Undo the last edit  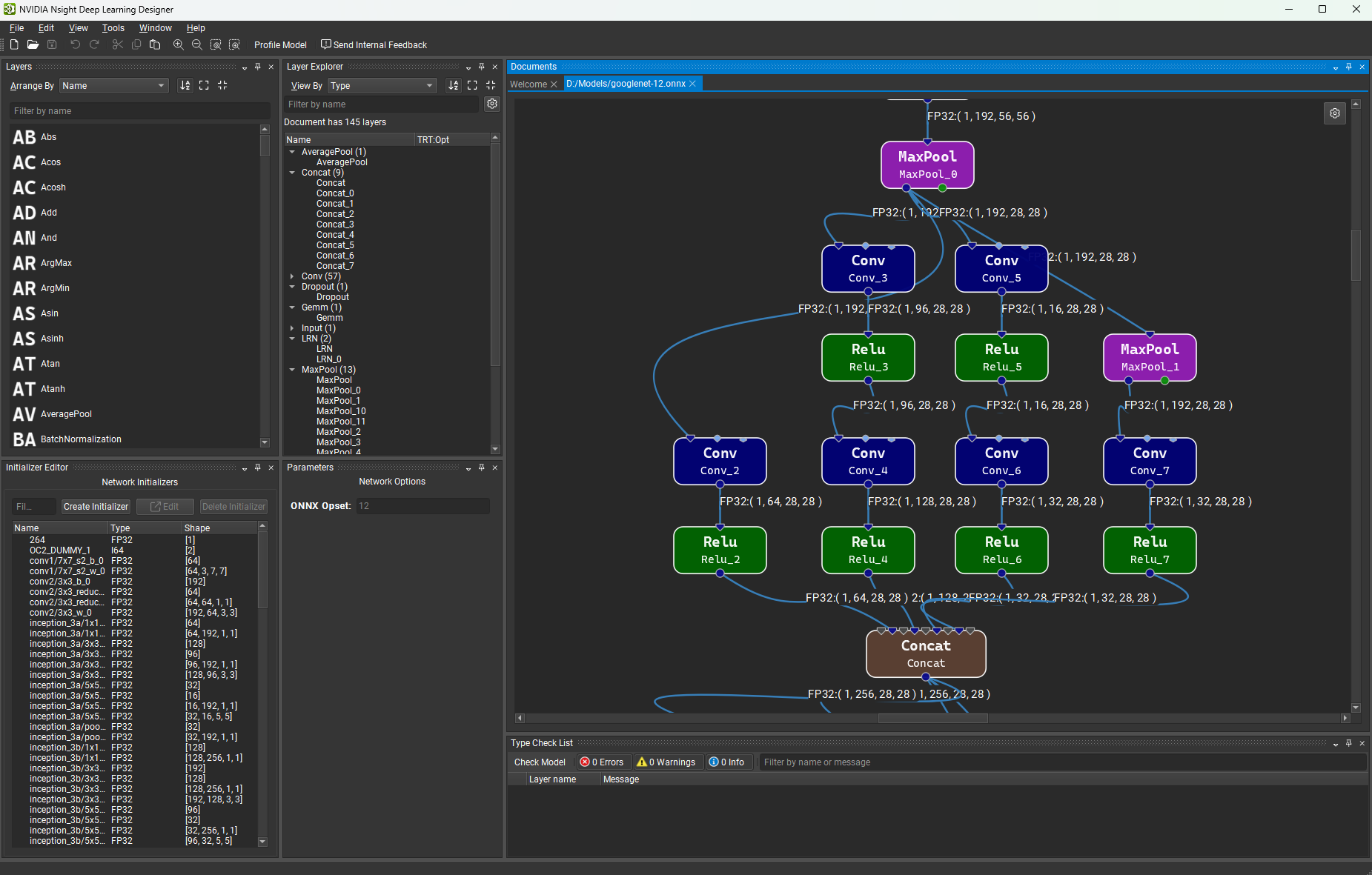click(74, 44)
